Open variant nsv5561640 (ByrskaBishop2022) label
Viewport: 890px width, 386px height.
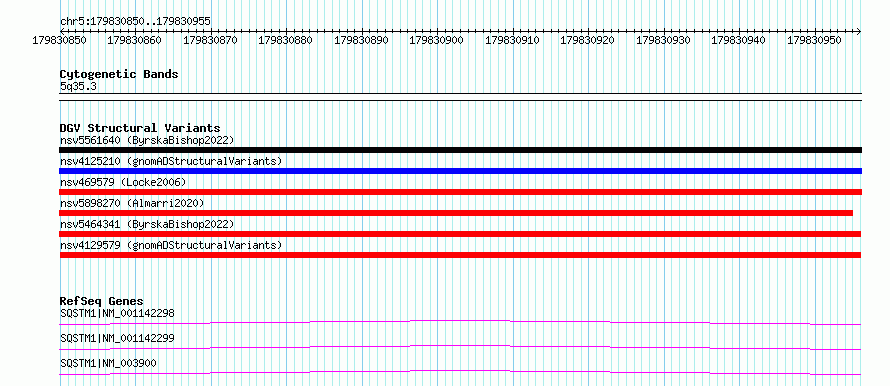coord(147,140)
